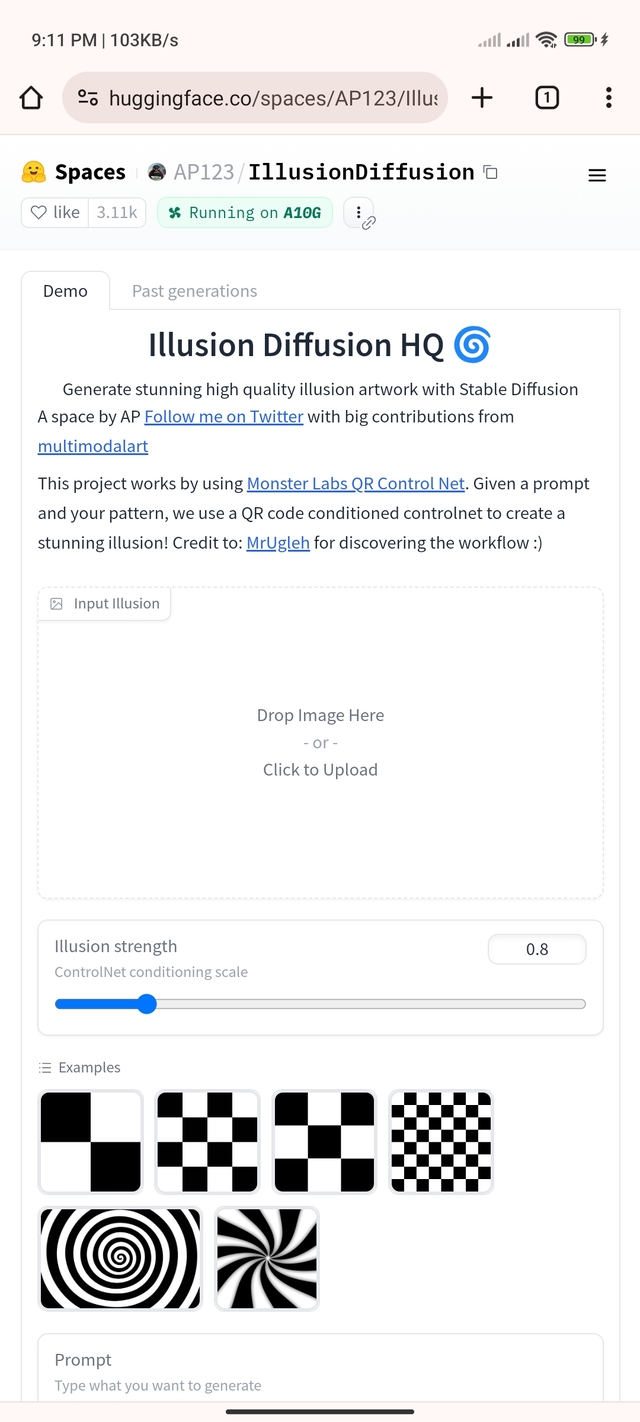Select the Demo tab

[65, 291]
